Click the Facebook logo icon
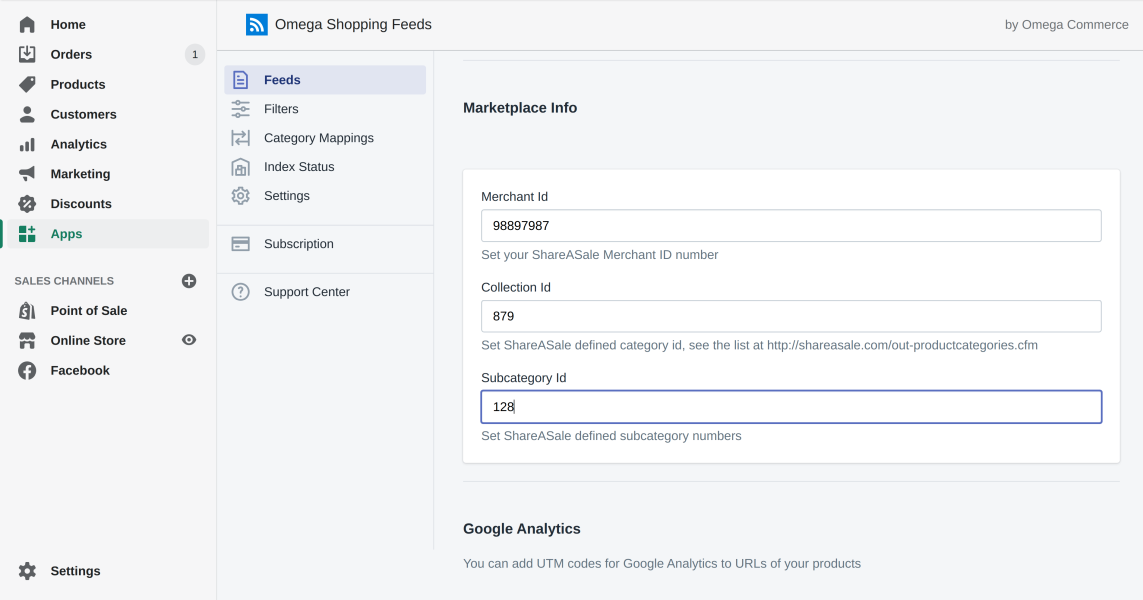 click(x=27, y=370)
